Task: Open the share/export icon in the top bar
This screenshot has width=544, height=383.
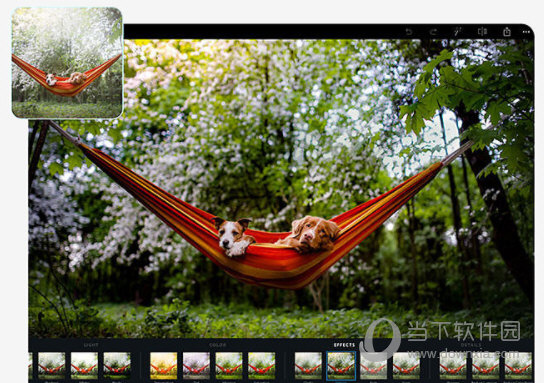Action: (x=507, y=32)
